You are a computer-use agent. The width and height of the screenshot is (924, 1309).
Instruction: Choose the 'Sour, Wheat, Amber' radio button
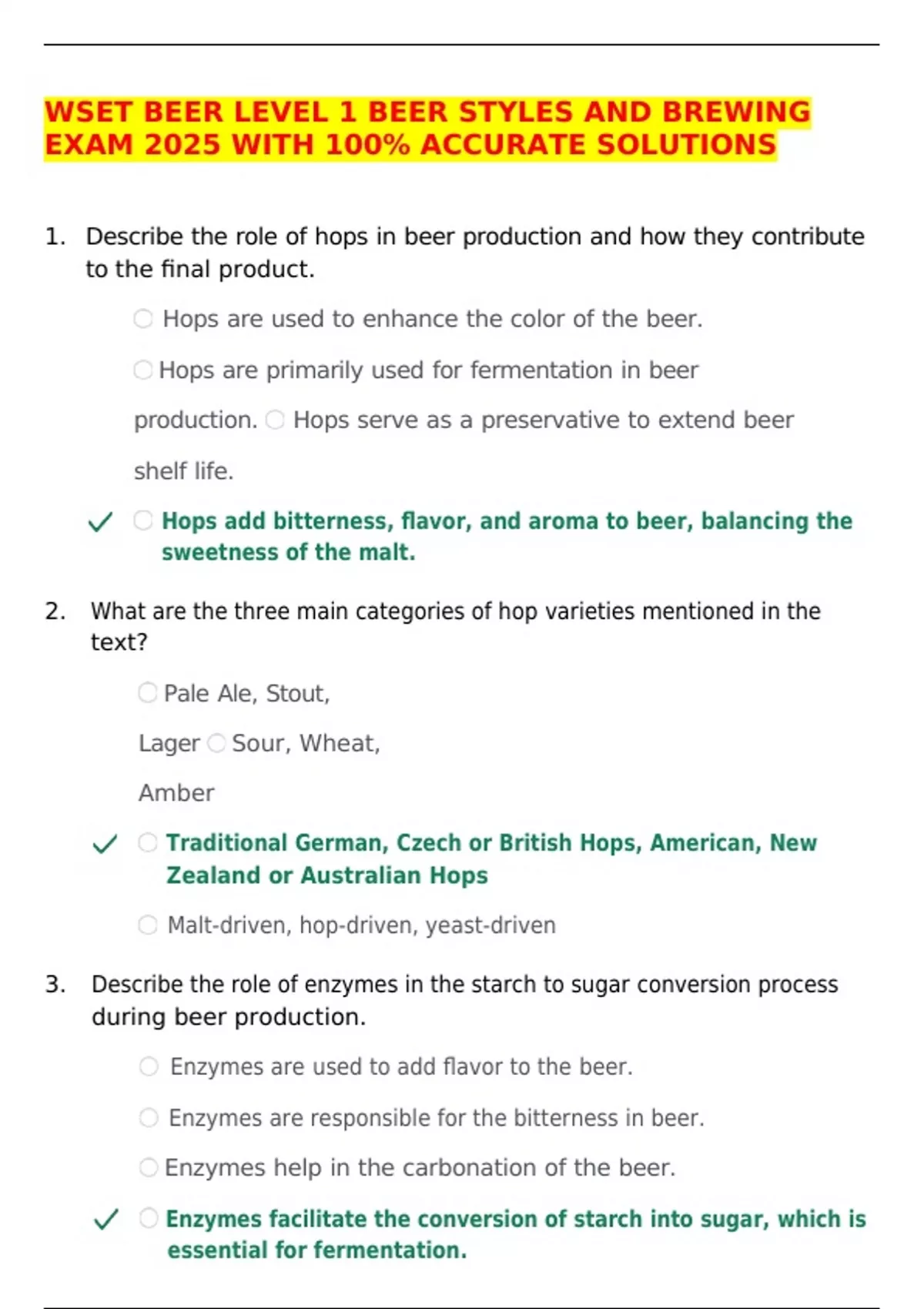pyautogui.click(x=216, y=743)
